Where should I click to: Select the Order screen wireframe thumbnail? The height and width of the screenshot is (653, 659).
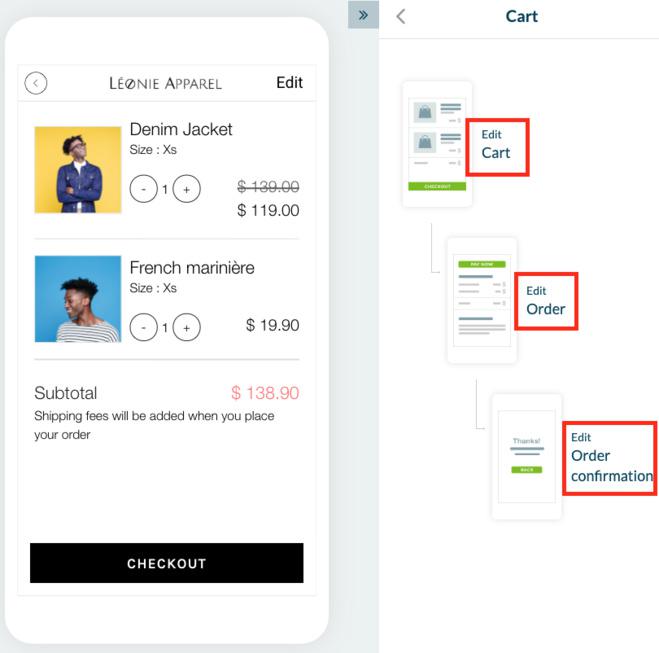(482, 300)
